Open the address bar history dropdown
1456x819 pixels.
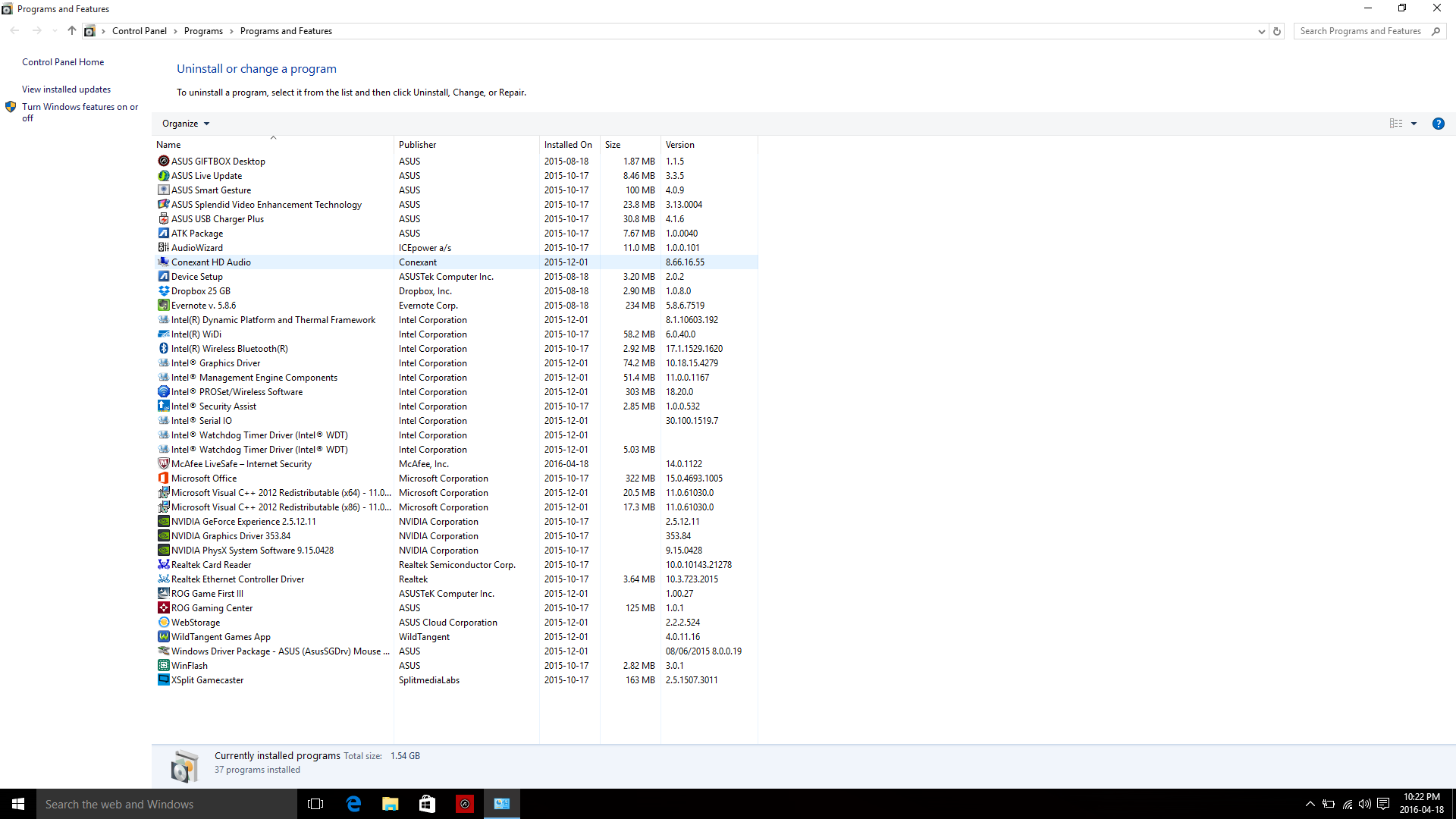pos(1261,31)
